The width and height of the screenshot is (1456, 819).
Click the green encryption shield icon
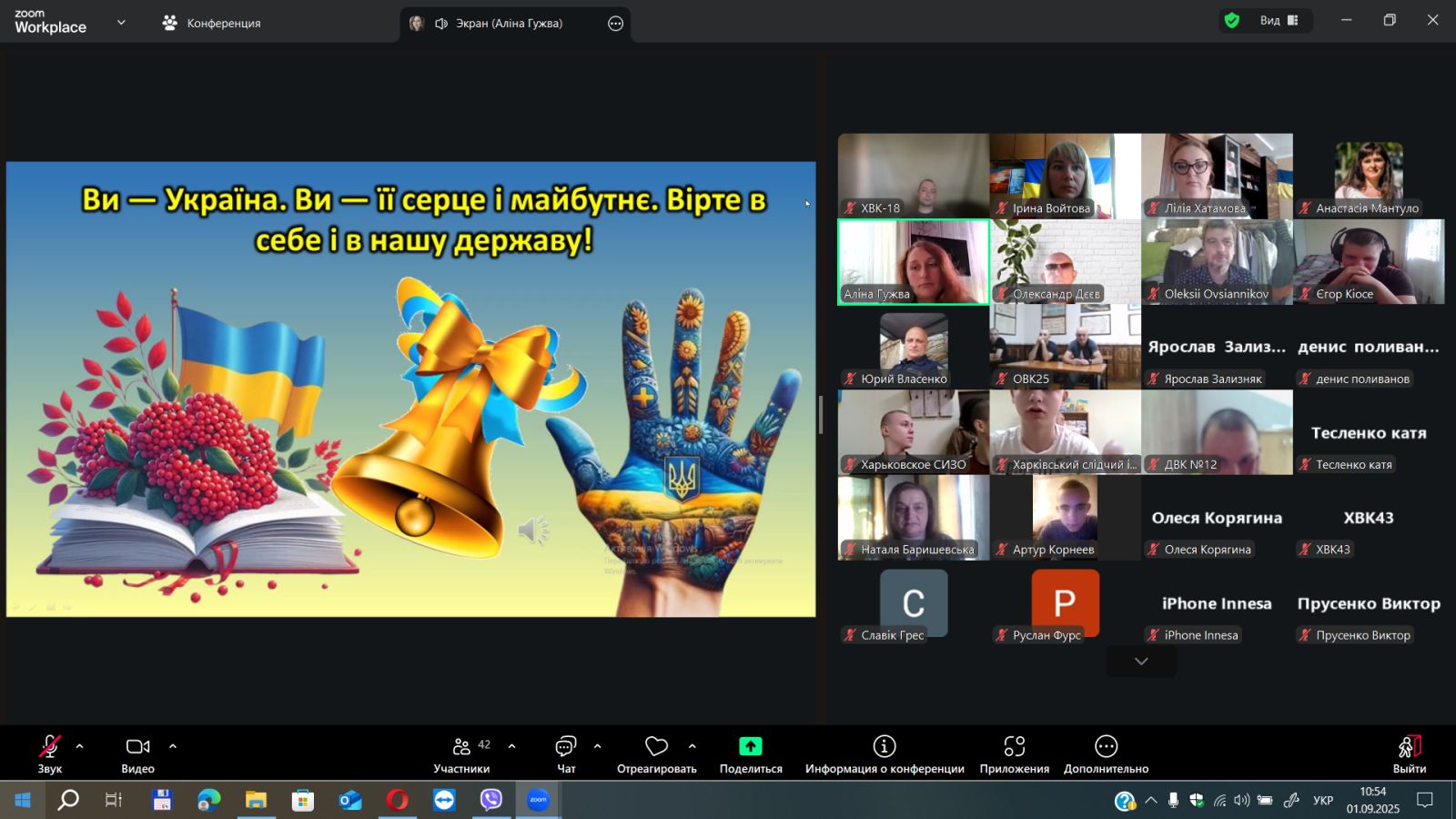pos(1232,21)
